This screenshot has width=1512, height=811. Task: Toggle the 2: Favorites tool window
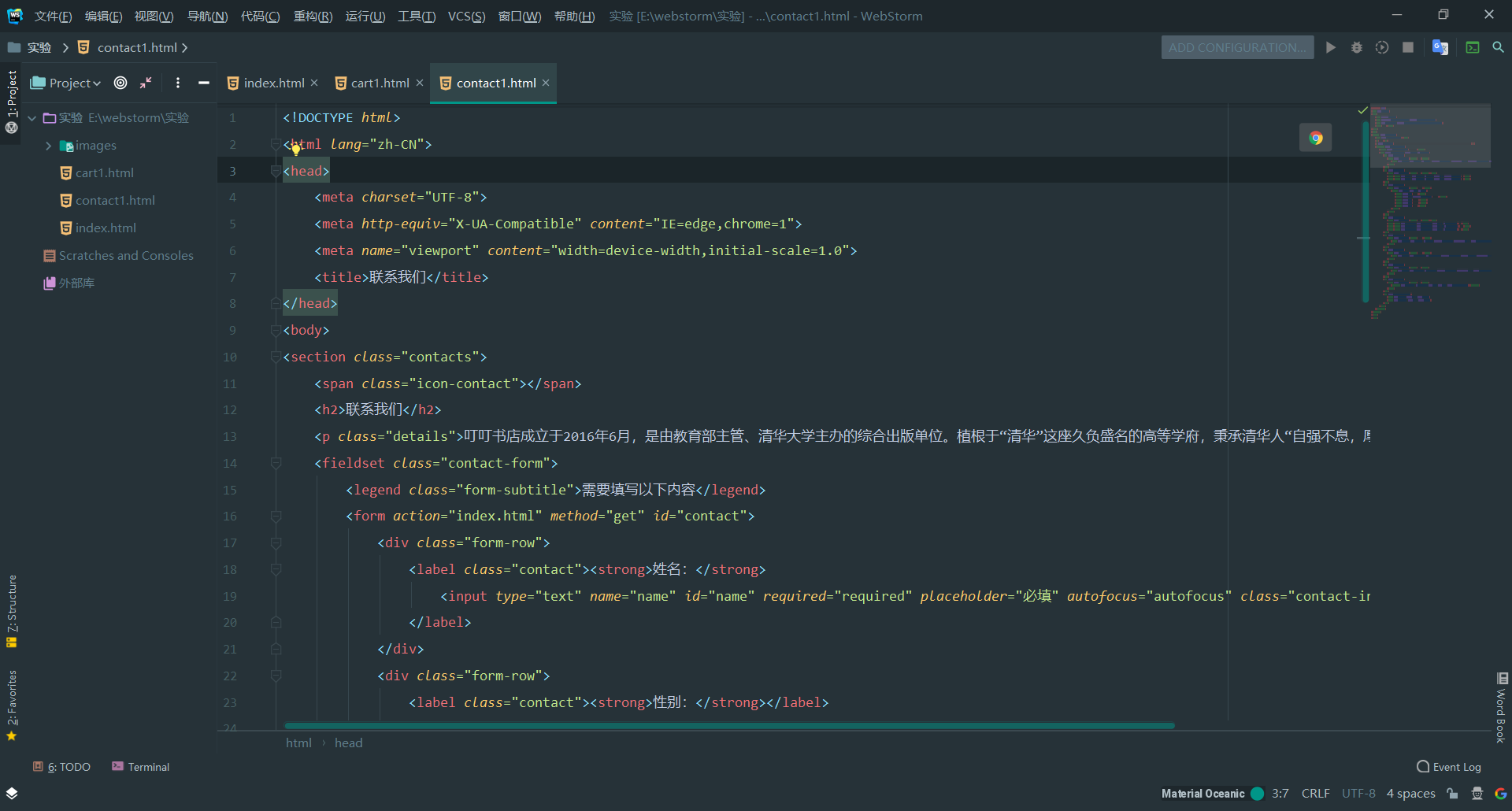click(x=12, y=705)
